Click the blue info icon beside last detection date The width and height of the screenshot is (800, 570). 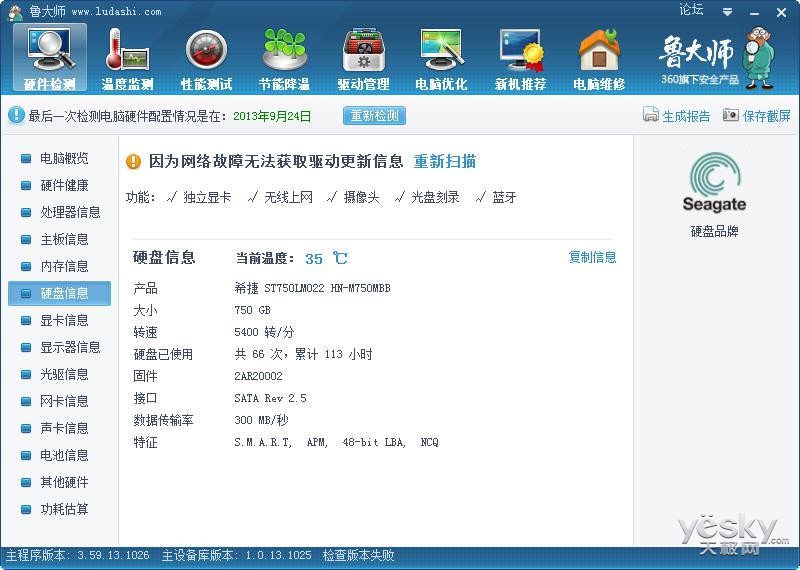[16, 115]
